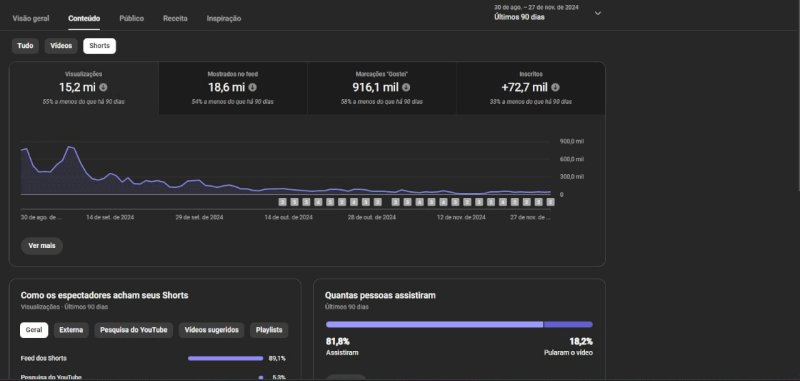Click the 89,1% Feed dos Shorts value
This screenshot has height=381, width=800.
tap(277, 359)
